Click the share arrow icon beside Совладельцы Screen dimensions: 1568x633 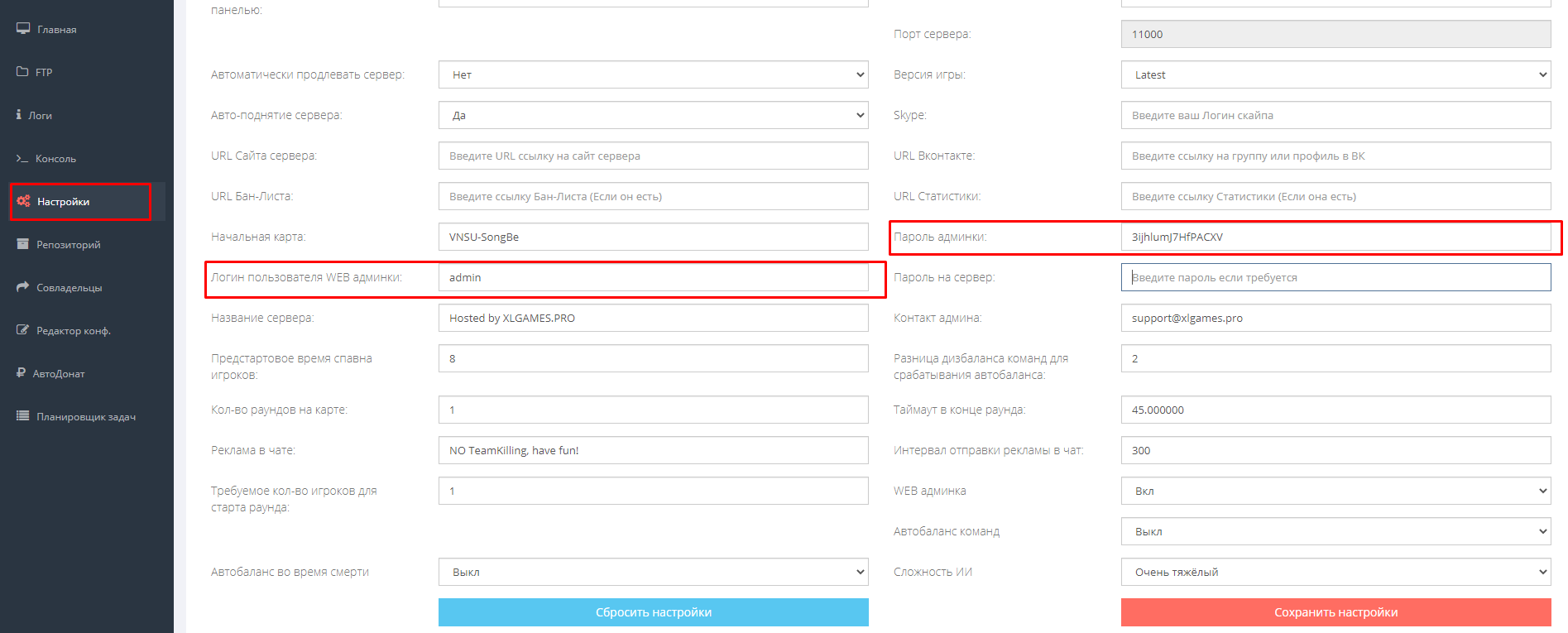point(23,287)
